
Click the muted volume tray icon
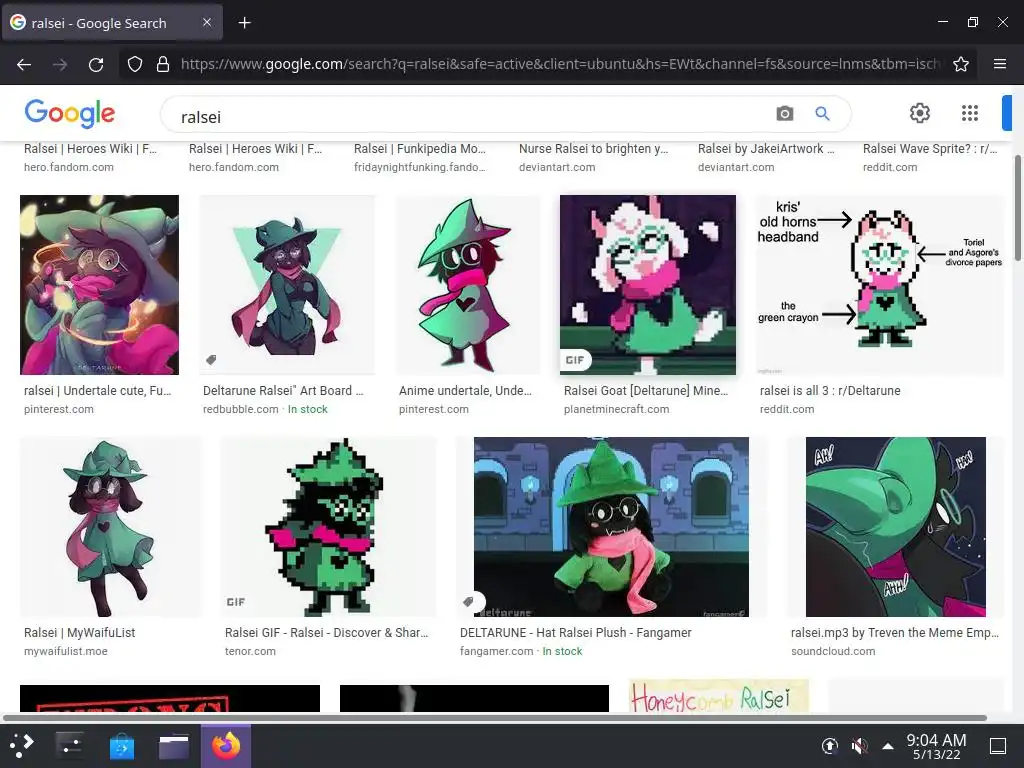pyautogui.click(x=859, y=745)
